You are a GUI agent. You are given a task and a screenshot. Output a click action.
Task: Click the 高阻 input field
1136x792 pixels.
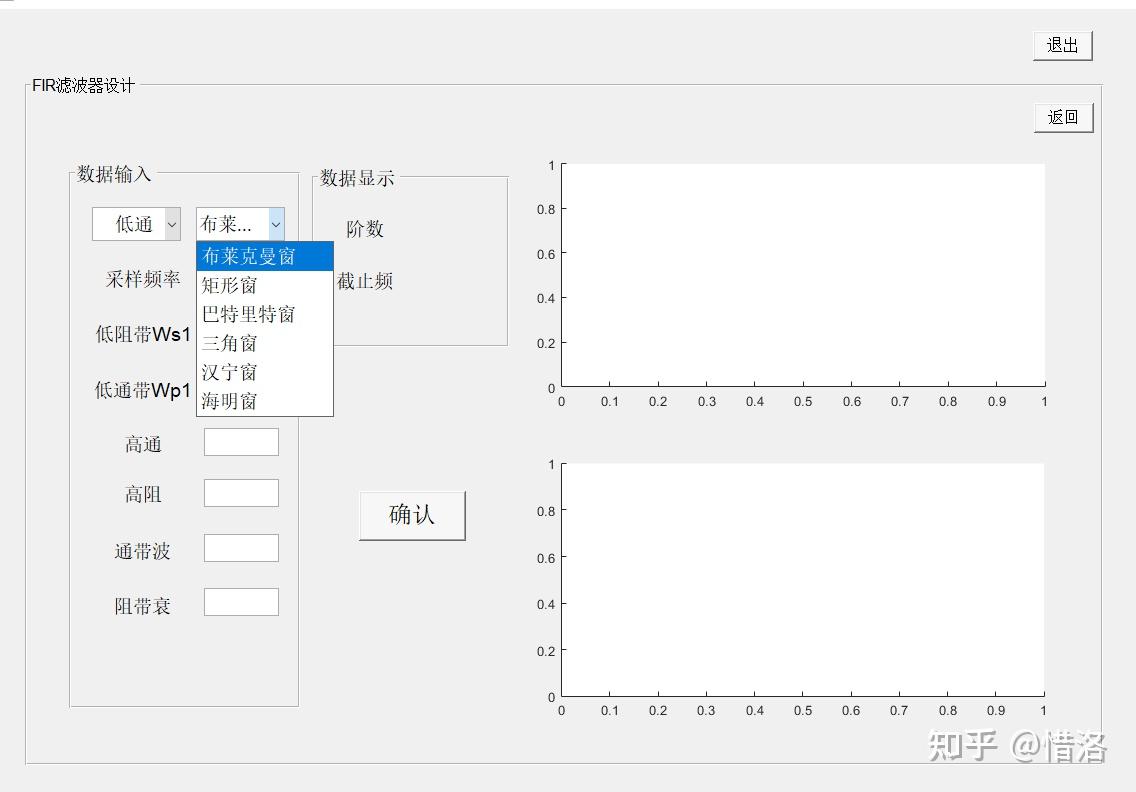(240, 492)
